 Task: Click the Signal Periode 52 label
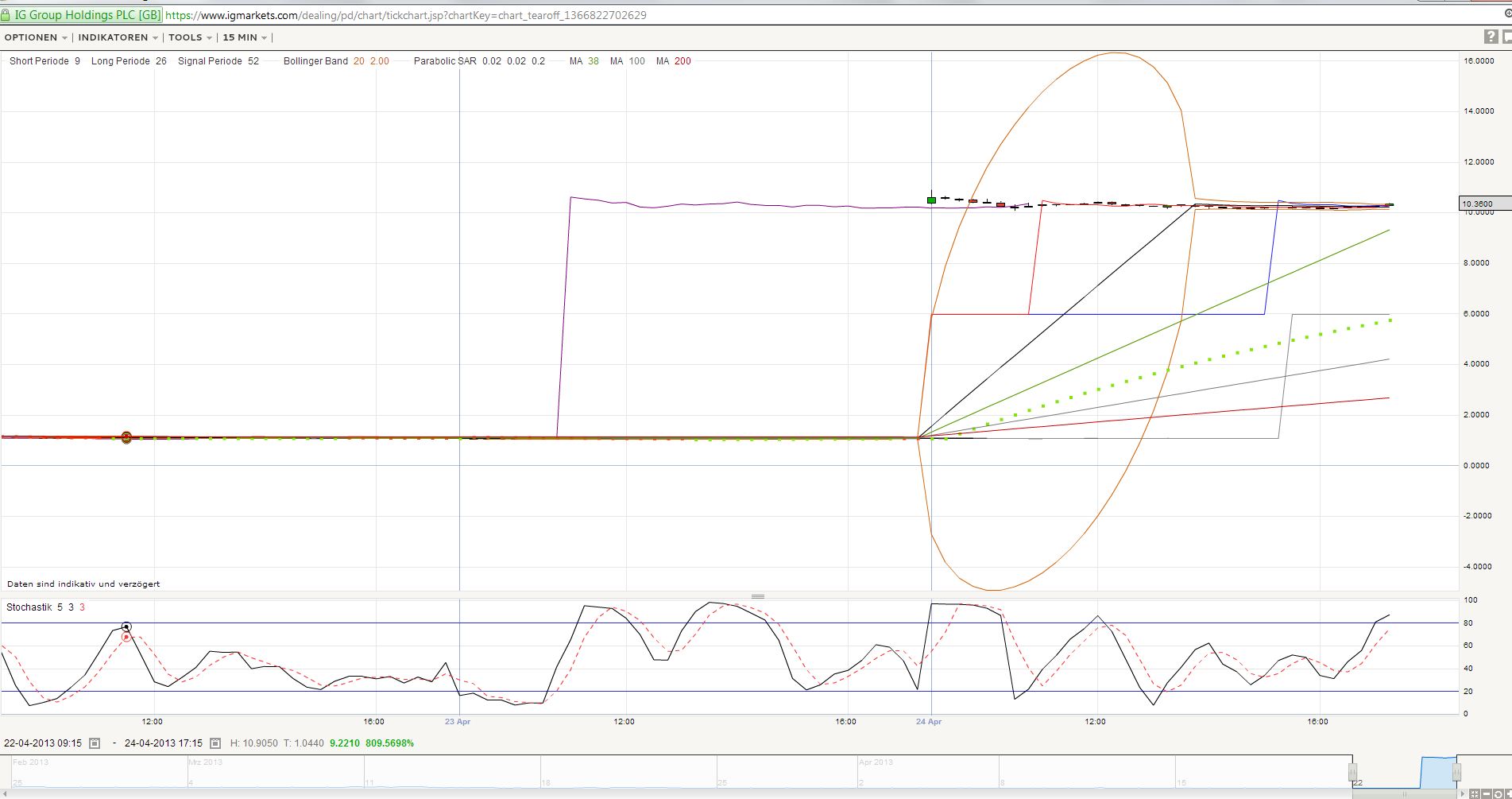point(218,61)
